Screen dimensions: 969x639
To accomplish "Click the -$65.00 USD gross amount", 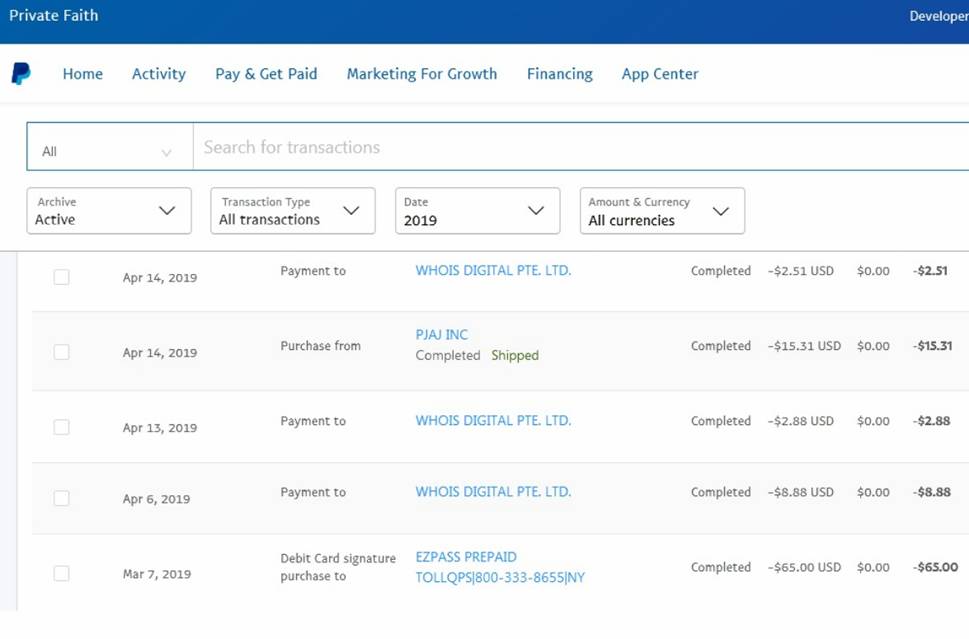I will (x=805, y=567).
